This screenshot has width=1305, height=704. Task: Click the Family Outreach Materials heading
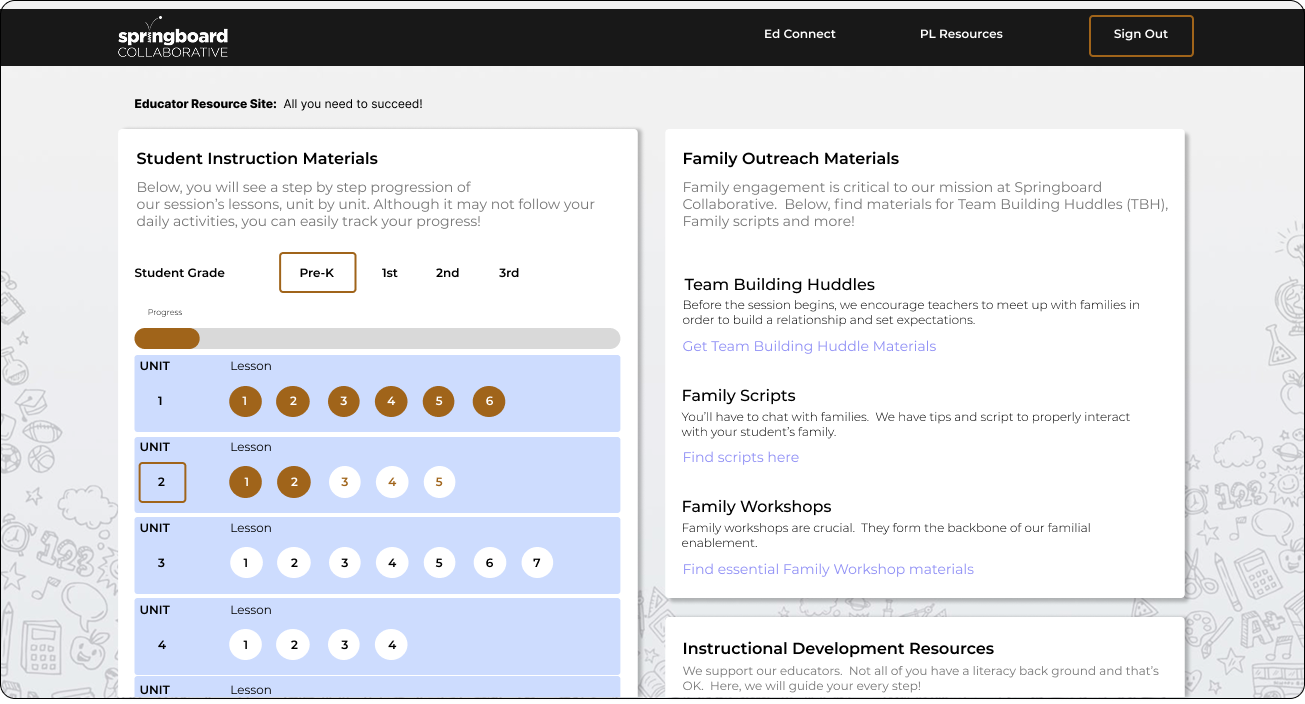tap(790, 158)
